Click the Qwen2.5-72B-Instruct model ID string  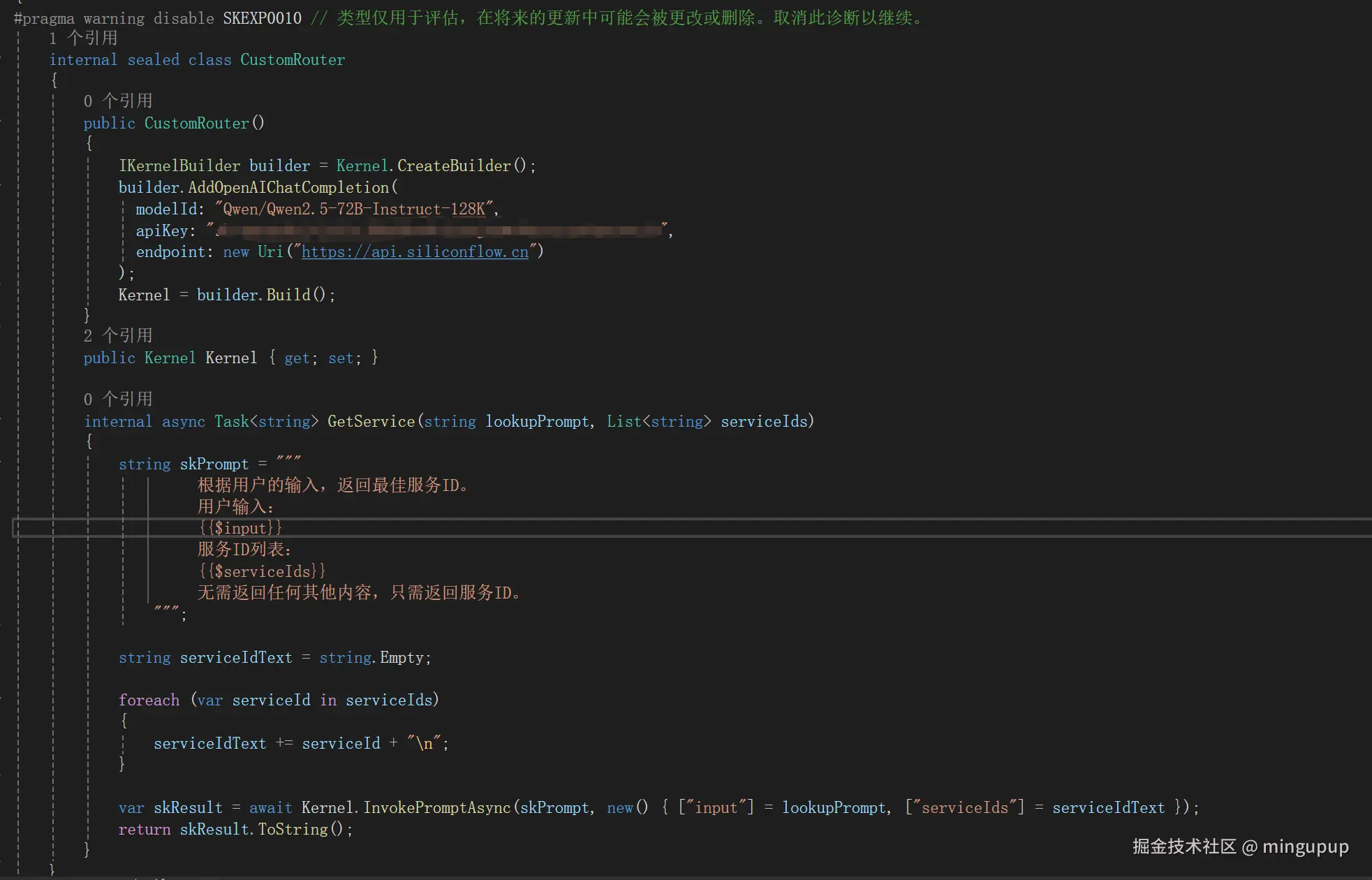pos(355,210)
